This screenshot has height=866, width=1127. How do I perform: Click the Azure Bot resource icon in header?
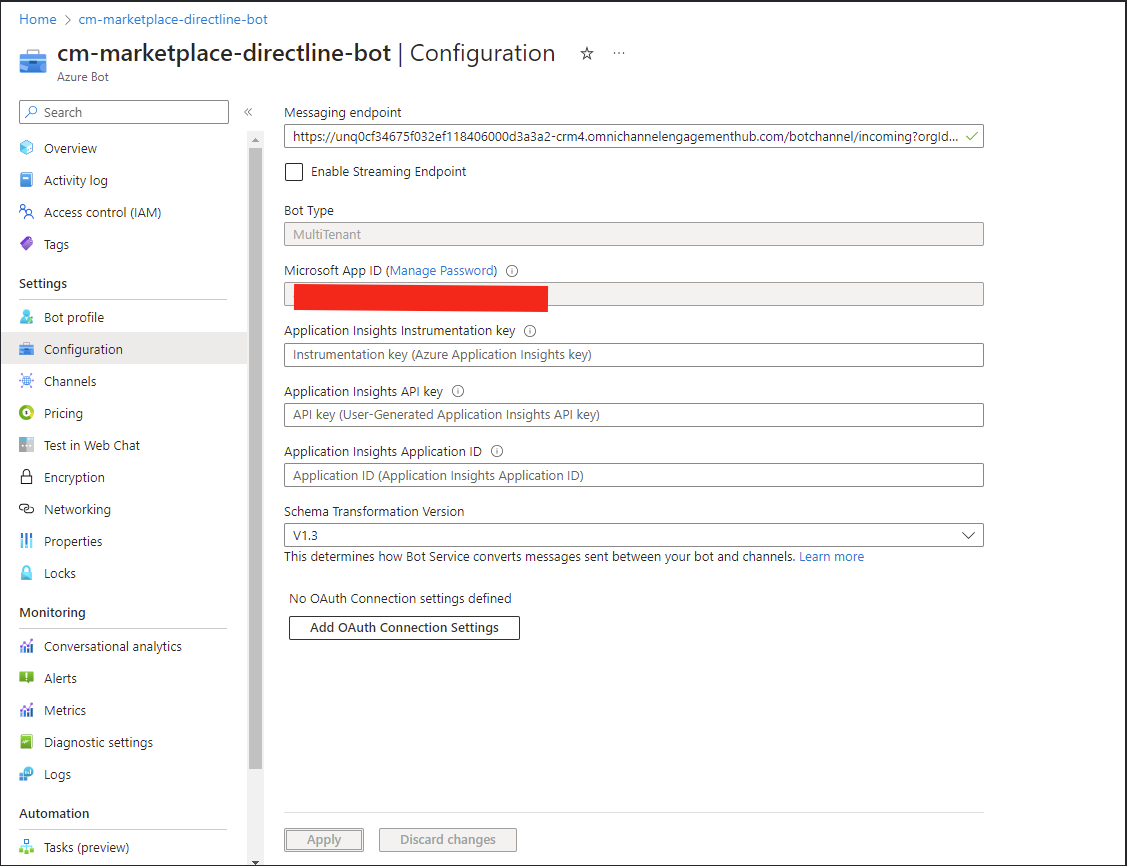[x=33, y=61]
